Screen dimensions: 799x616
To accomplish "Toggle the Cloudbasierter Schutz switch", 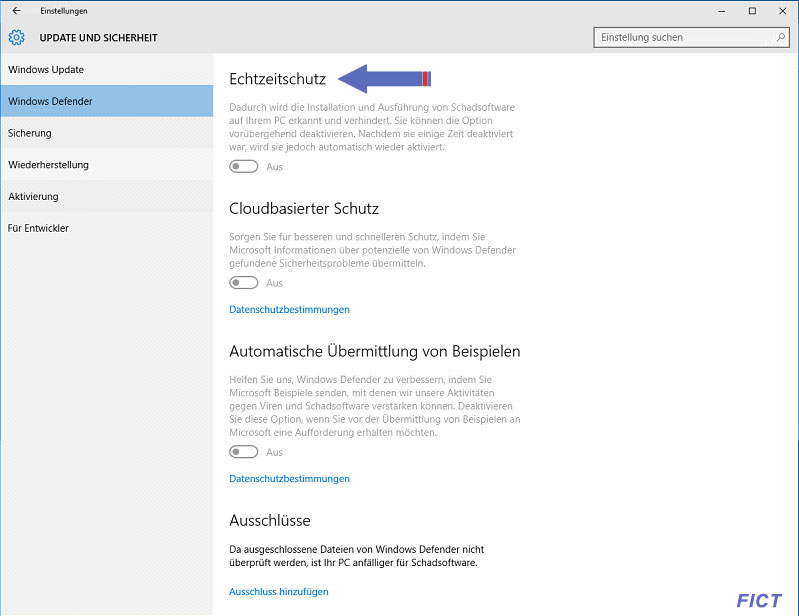I will (x=244, y=283).
